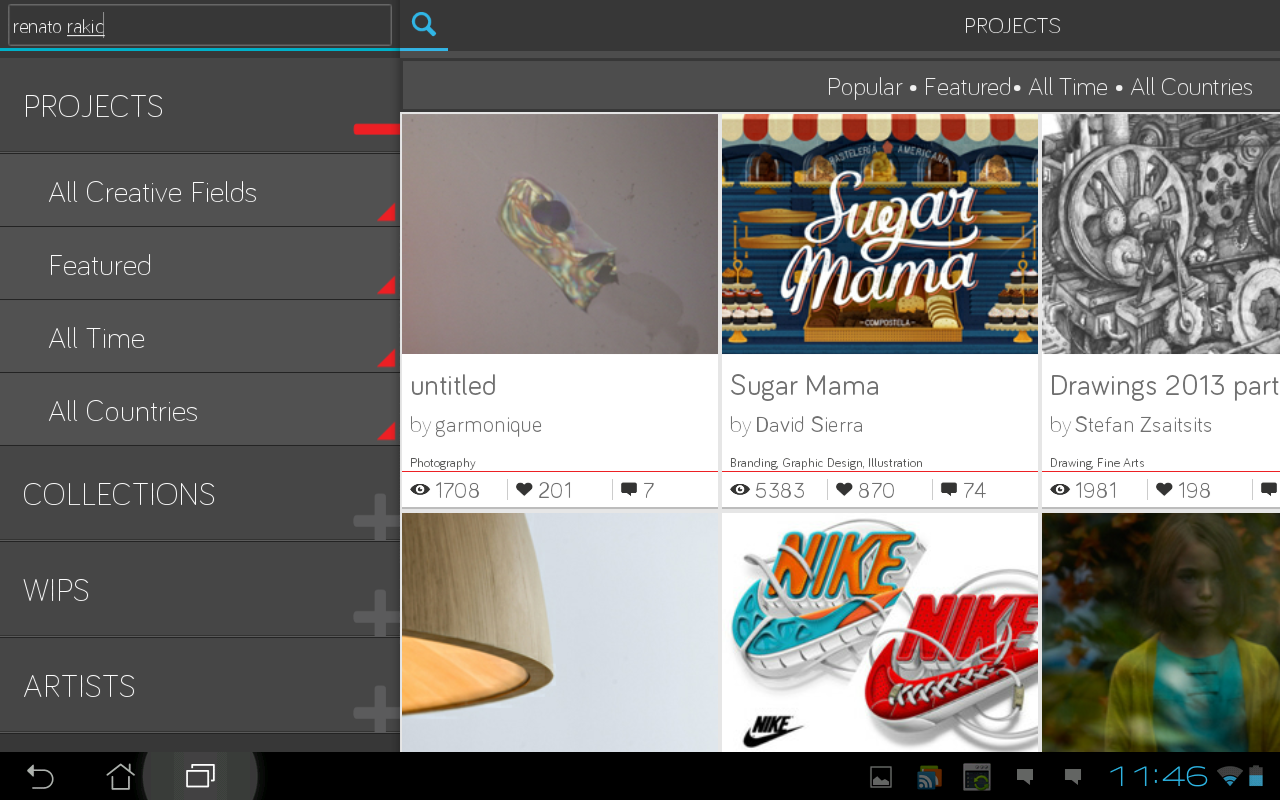Expand the ARTISTS section plus icon
This screenshot has width=1280, height=800.
pyautogui.click(x=377, y=708)
